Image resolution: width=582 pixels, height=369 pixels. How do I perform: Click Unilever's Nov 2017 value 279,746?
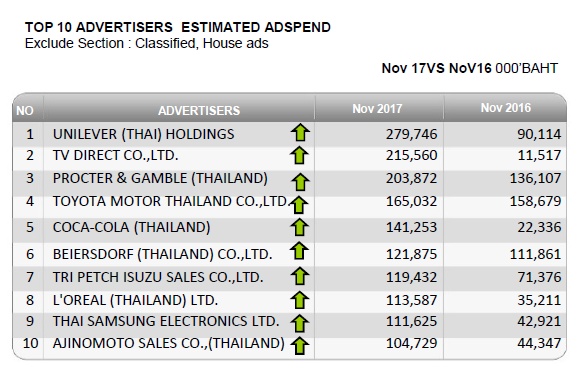coord(412,134)
